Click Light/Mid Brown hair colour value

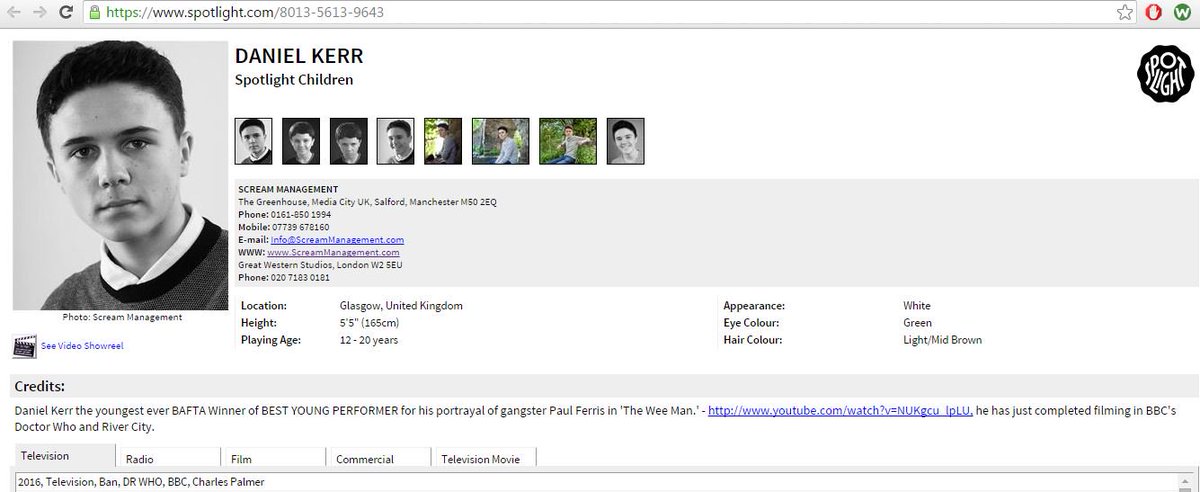coord(942,340)
